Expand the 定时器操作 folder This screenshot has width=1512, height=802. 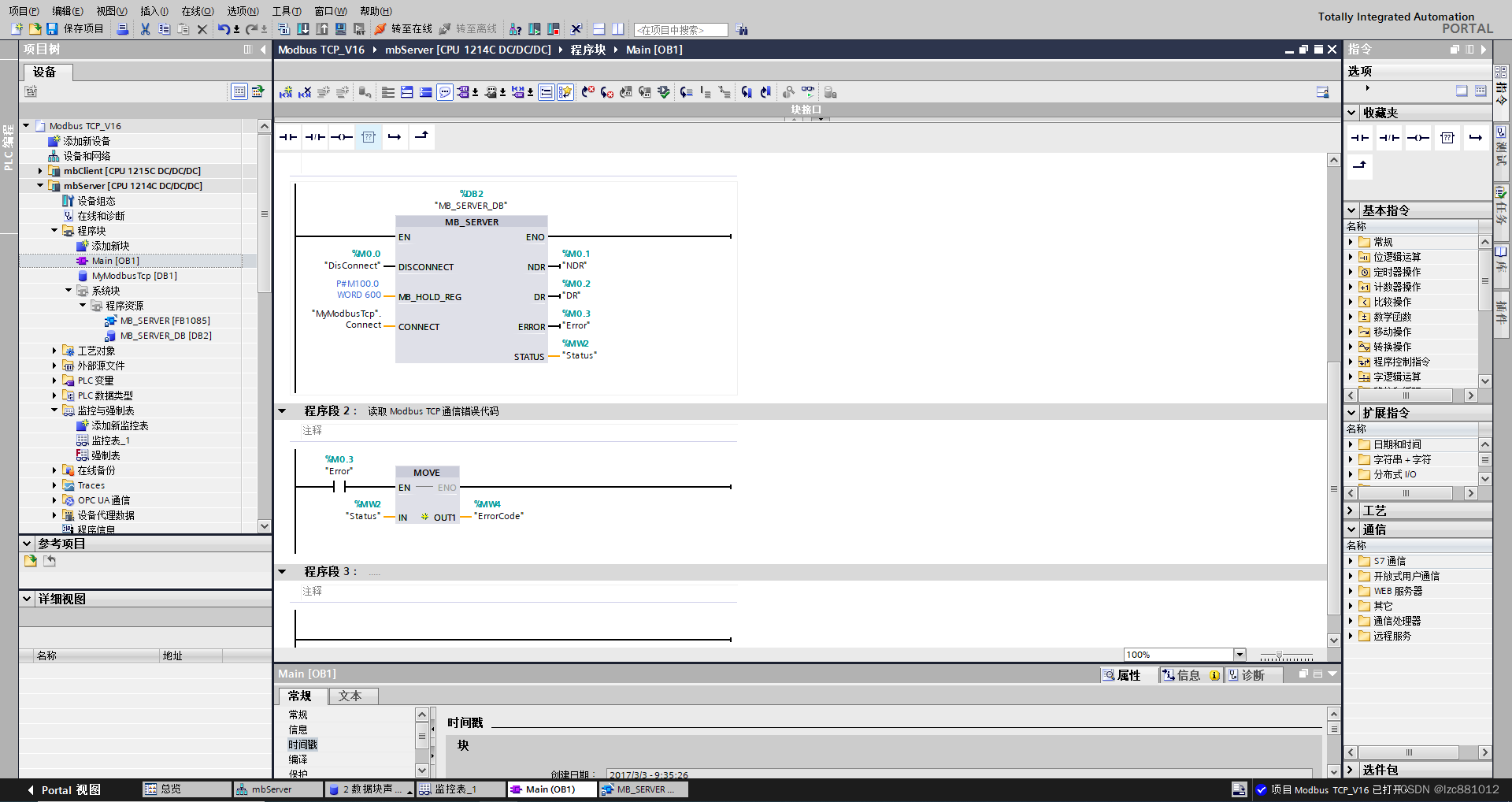point(1351,272)
